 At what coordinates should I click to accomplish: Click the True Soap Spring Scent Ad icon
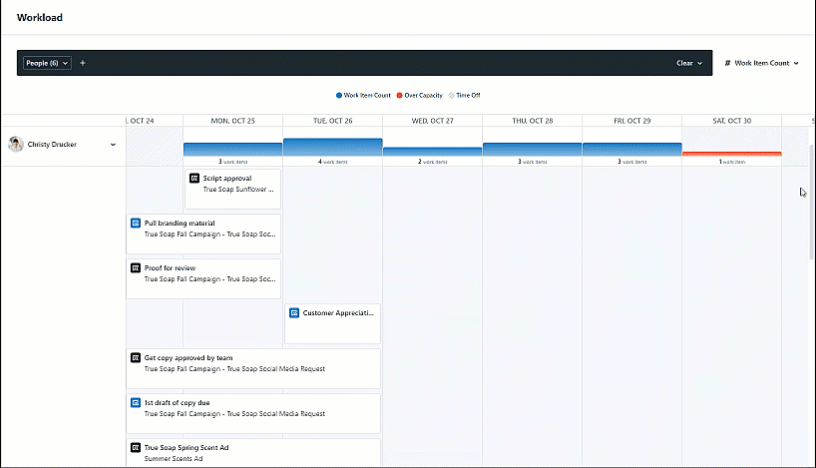click(x=135, y=447)
